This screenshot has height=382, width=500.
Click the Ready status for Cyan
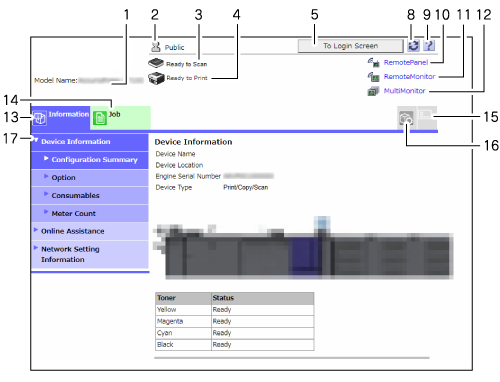pos(222,333)
